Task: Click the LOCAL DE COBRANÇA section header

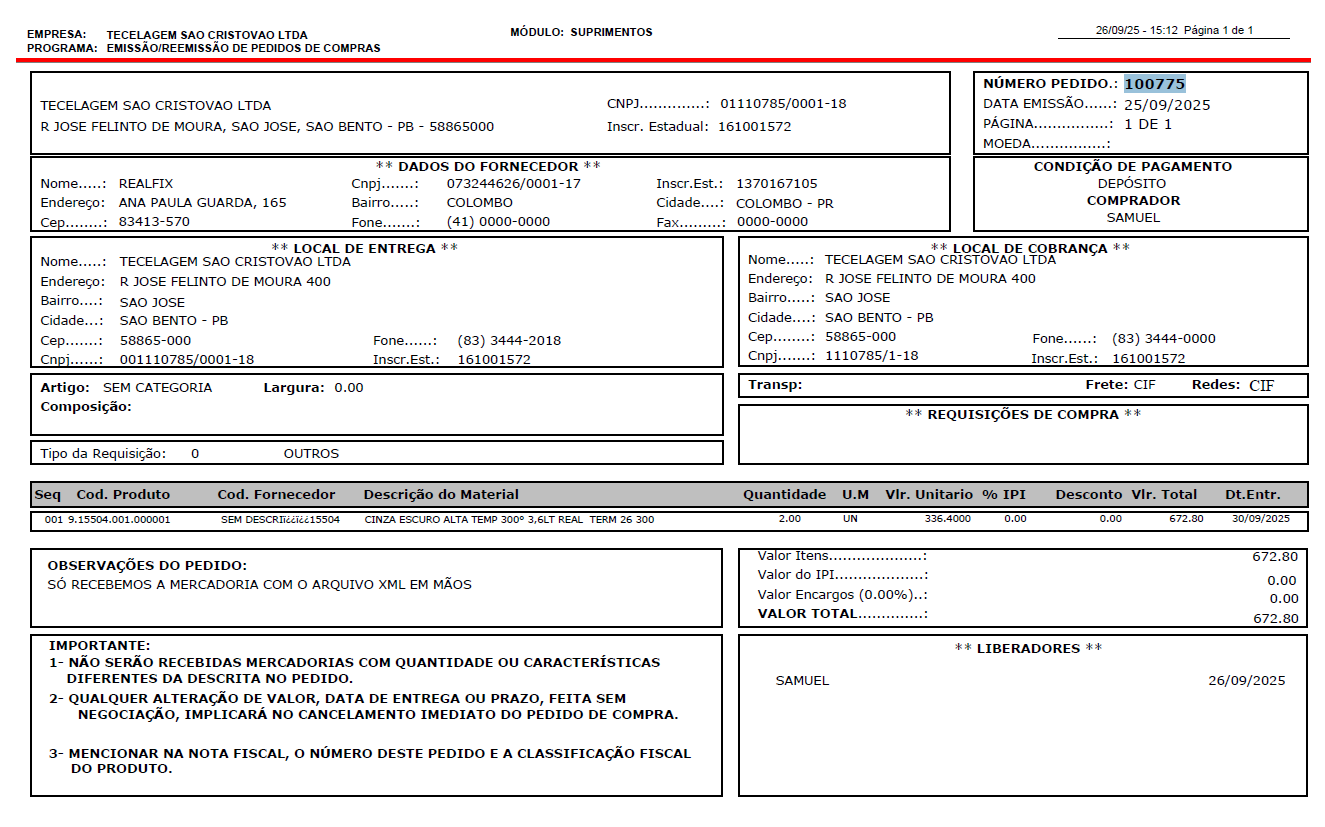Action: [x=1030, y=248]
